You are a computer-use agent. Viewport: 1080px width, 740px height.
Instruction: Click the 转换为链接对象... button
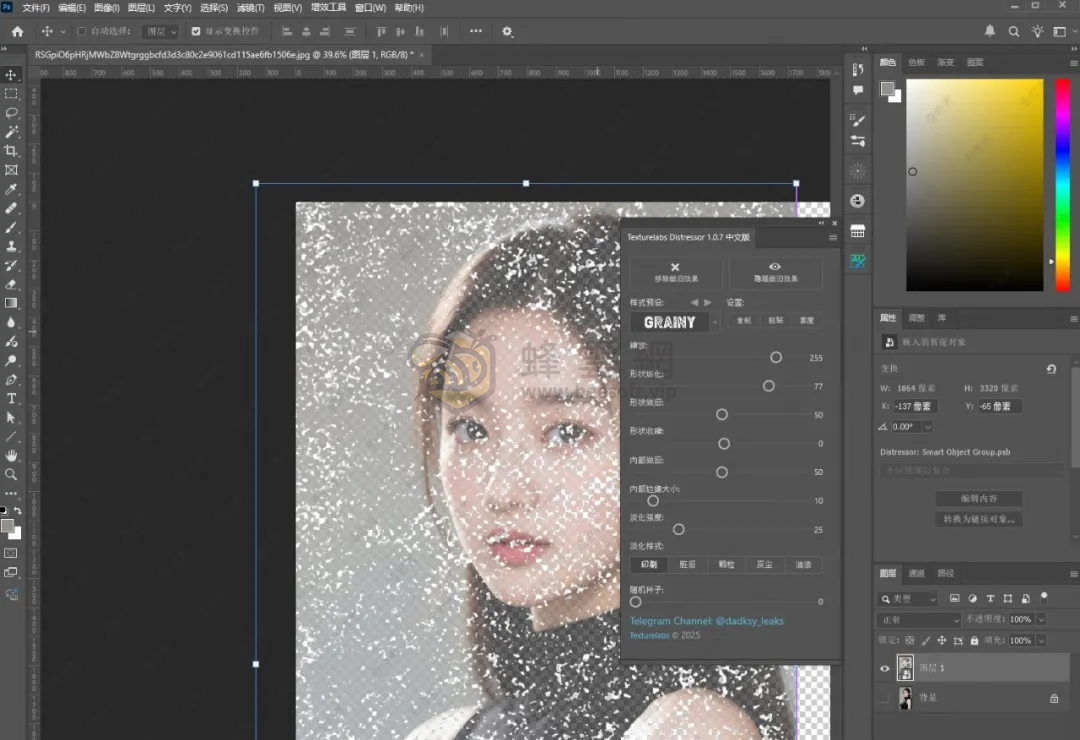tap(979, 519)
